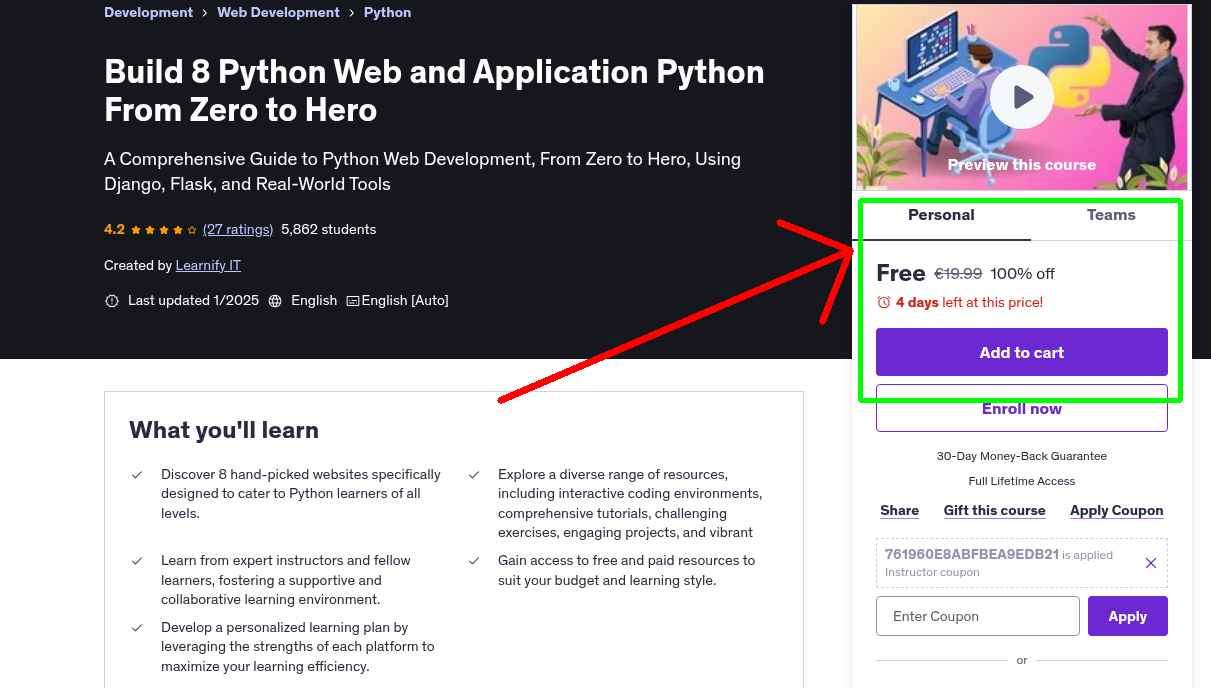Click the Enroll now button
This screenshot has height=688, width=1211.
(x=1022, y=408)
